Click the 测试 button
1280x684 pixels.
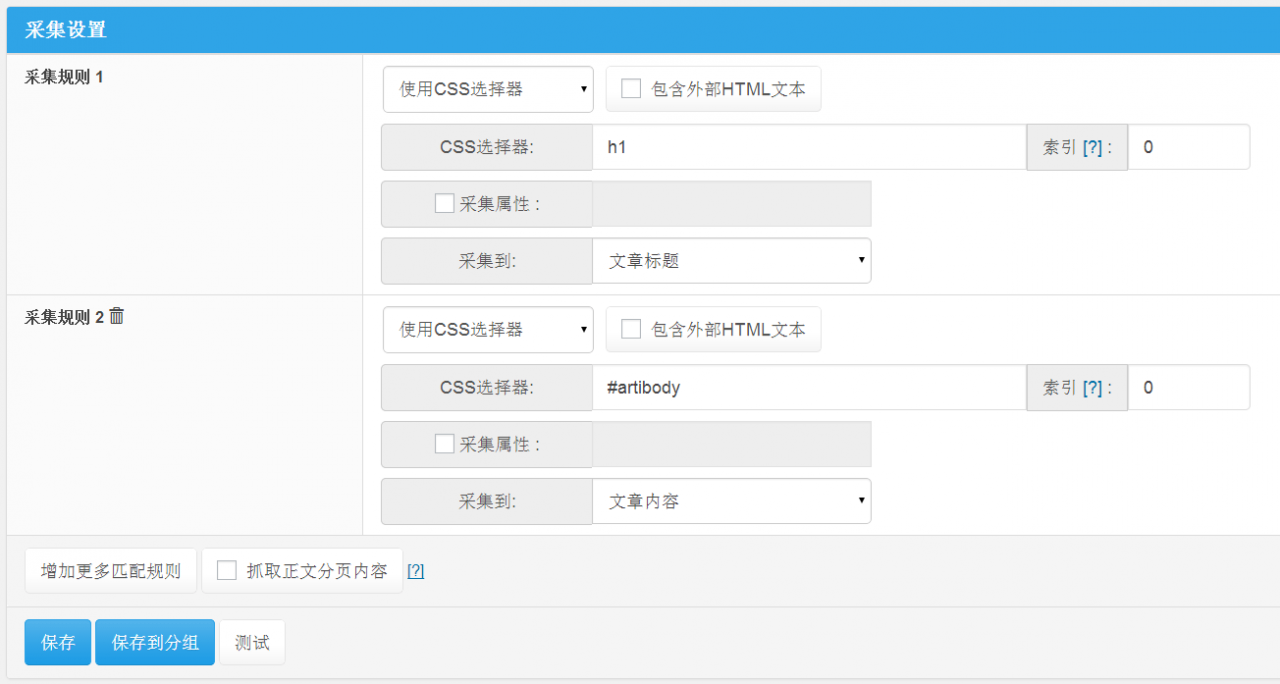click(251, 642)
